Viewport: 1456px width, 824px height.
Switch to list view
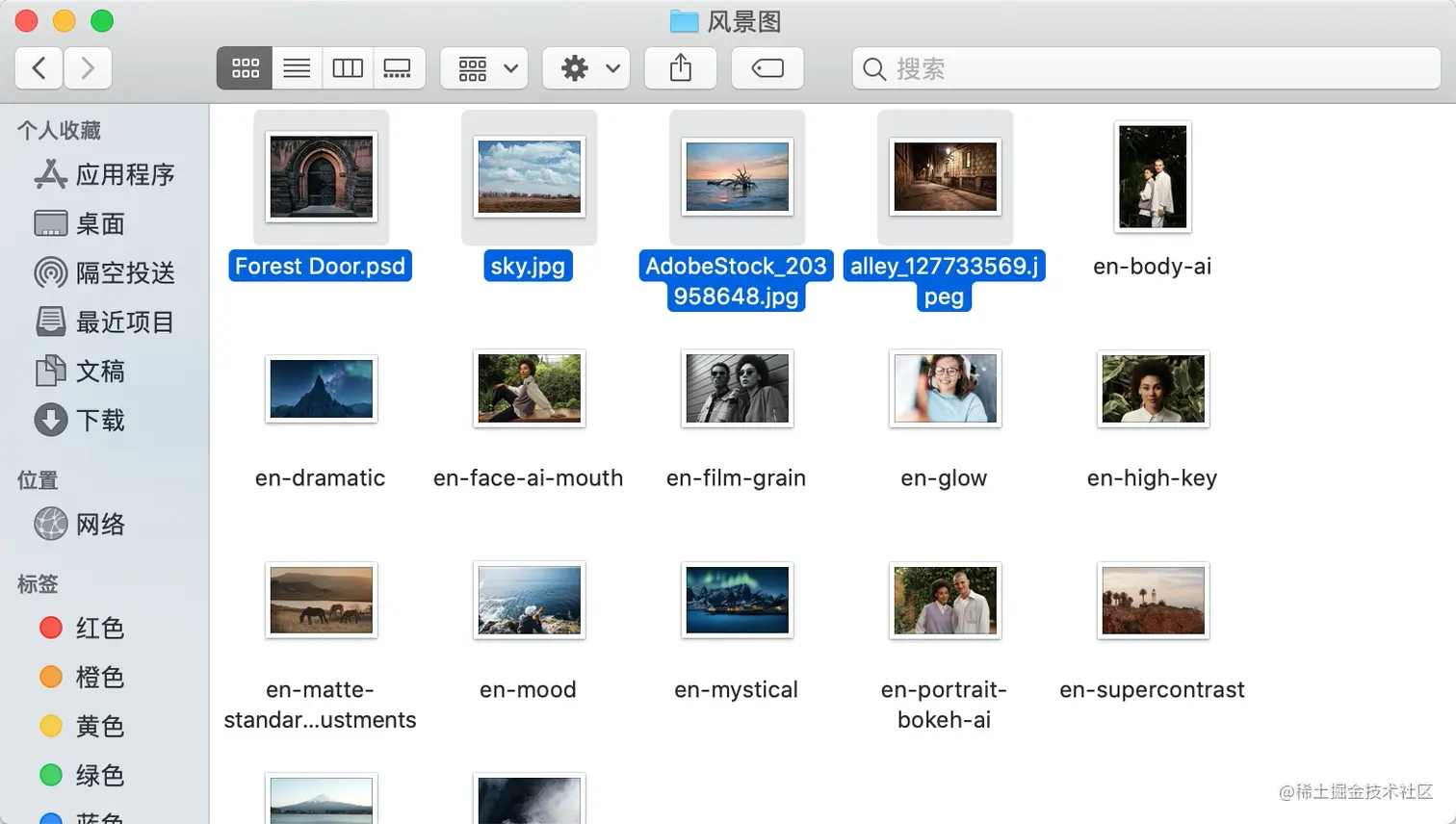[x=297, y=68]
